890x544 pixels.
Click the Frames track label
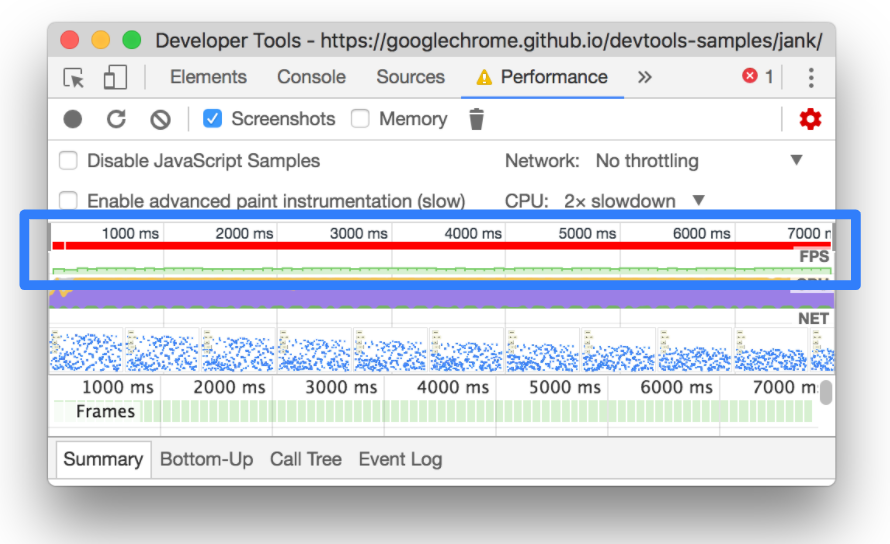click(106, 411)
